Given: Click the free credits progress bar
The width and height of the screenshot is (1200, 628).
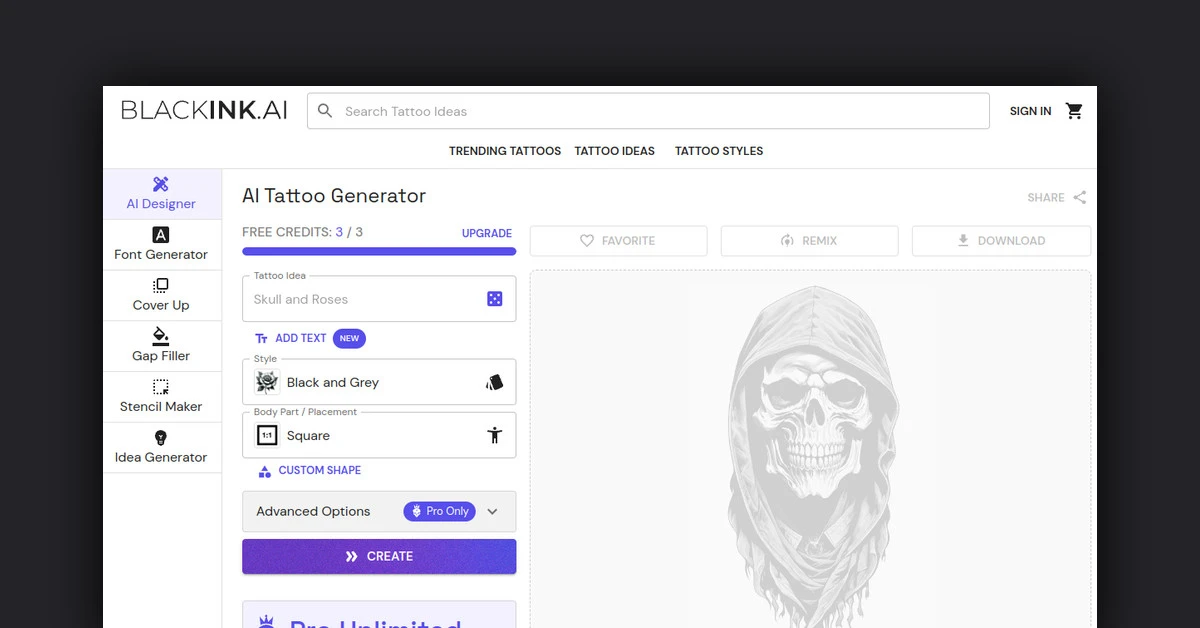Looking at the screenshot, I should point(379,252).
